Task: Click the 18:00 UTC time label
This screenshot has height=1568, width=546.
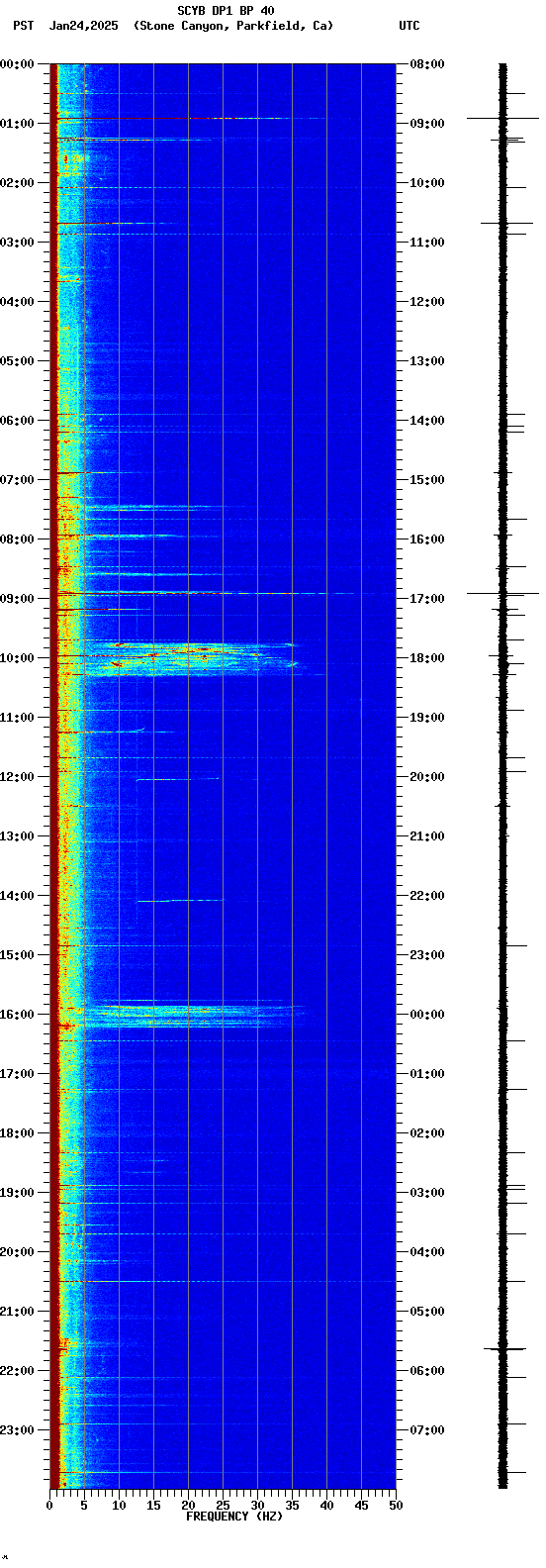Action: tap(427, 658)
